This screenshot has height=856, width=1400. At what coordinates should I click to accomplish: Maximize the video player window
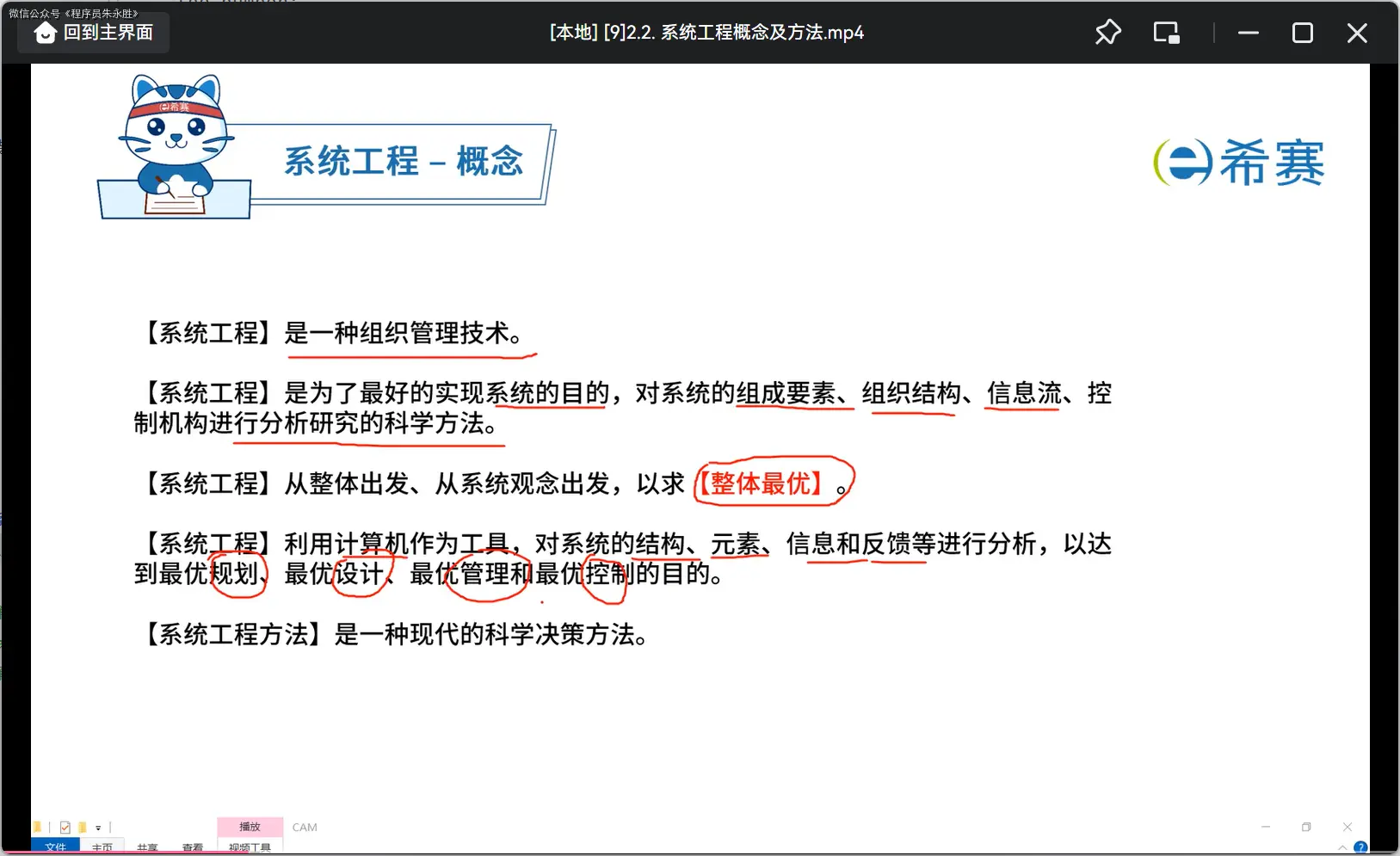pyautogui.click(x=1302, y=33)
